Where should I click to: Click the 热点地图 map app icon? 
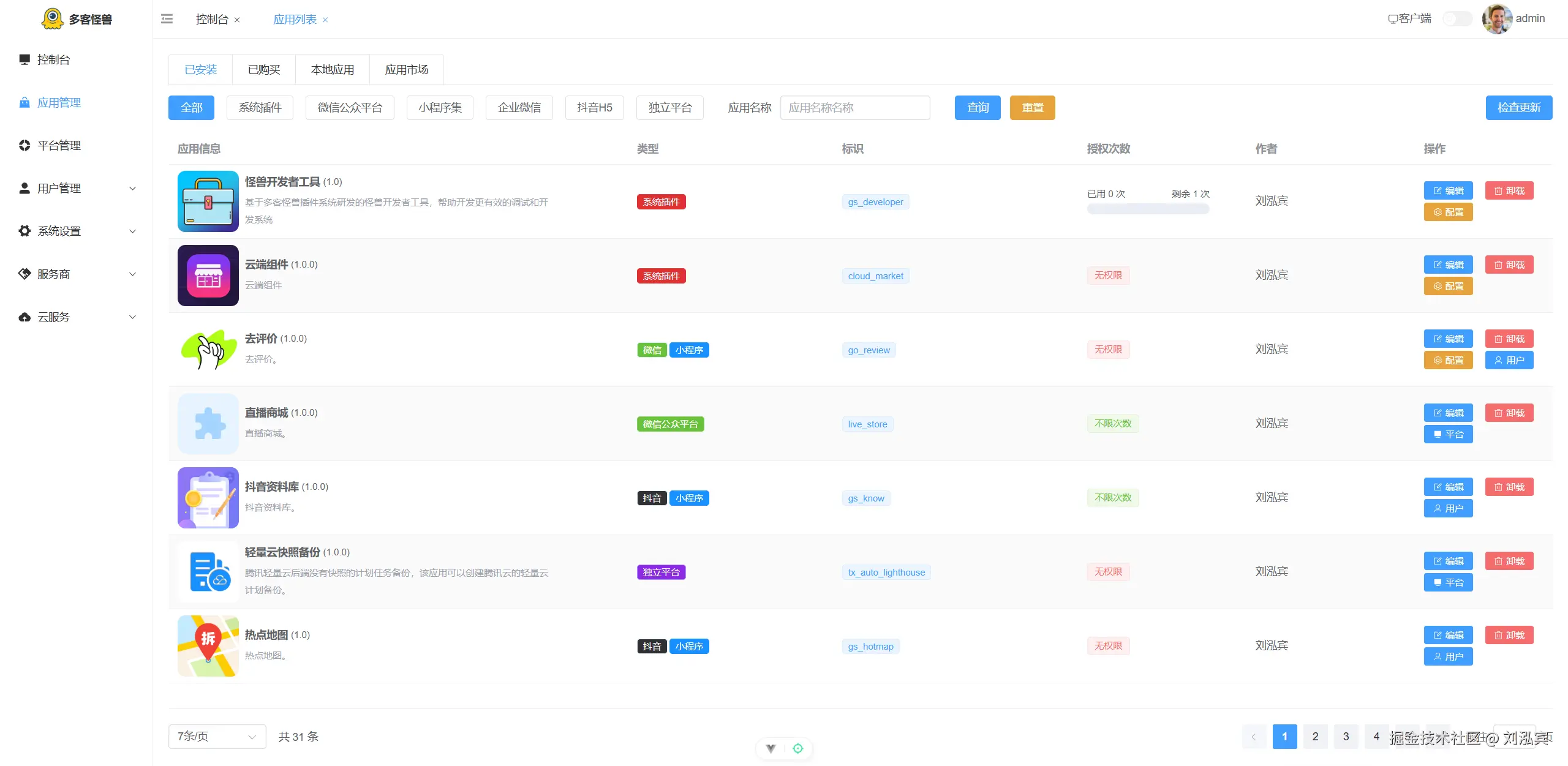point(208,645)
